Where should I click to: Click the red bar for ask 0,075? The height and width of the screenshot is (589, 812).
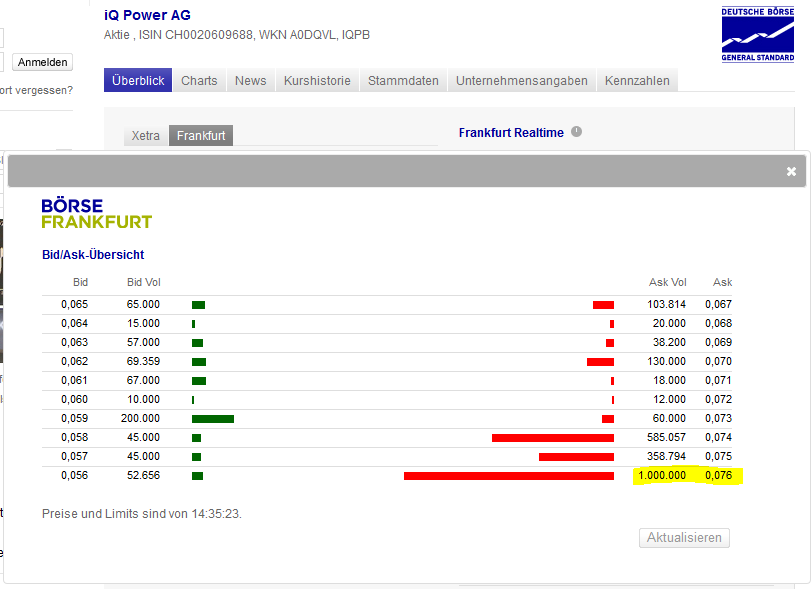coord(576,457)
